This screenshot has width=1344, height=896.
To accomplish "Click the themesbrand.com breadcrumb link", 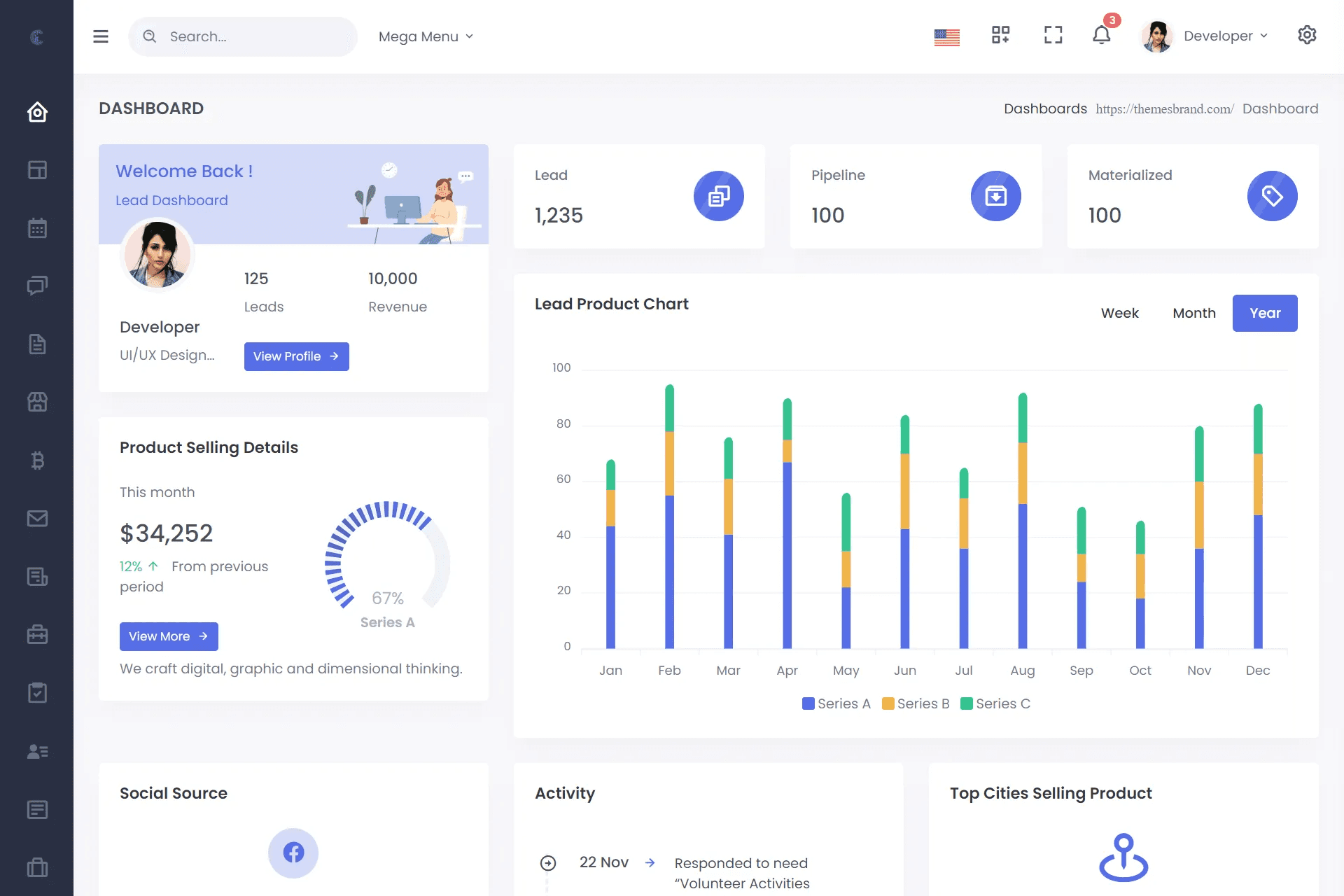I will pos(1164,108).
